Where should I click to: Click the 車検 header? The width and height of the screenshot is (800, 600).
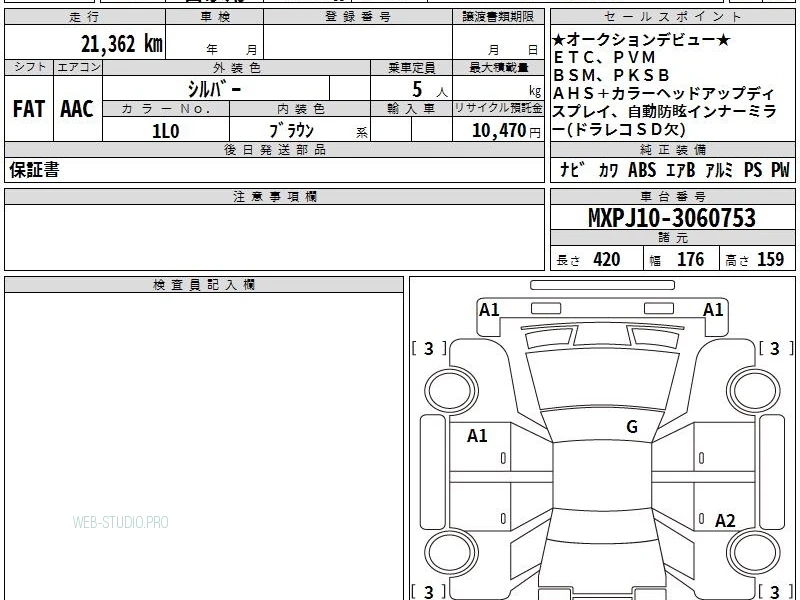tap(215, 17)
